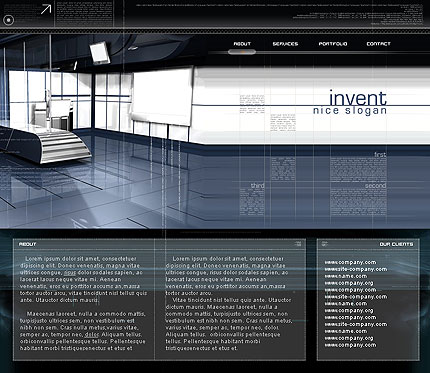Go to the SERVICES menu item
This screenshot has height=373, width=430.
pyautogui.click(x=285, y=44)
